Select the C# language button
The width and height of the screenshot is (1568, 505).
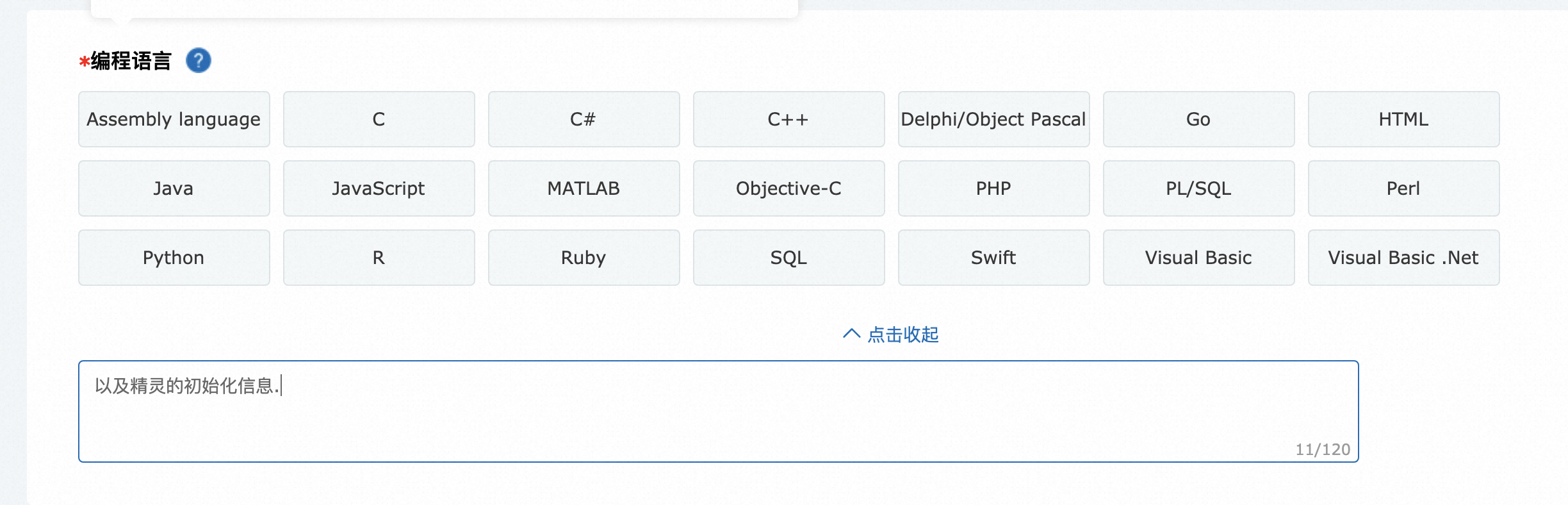[584, 119]
